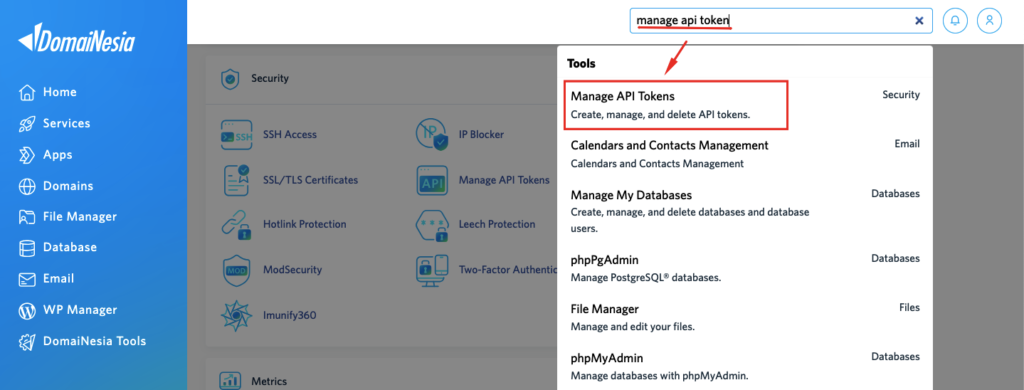Clear the search box with X
Viewport: 1024px width, 390px height.
[919, 21]
